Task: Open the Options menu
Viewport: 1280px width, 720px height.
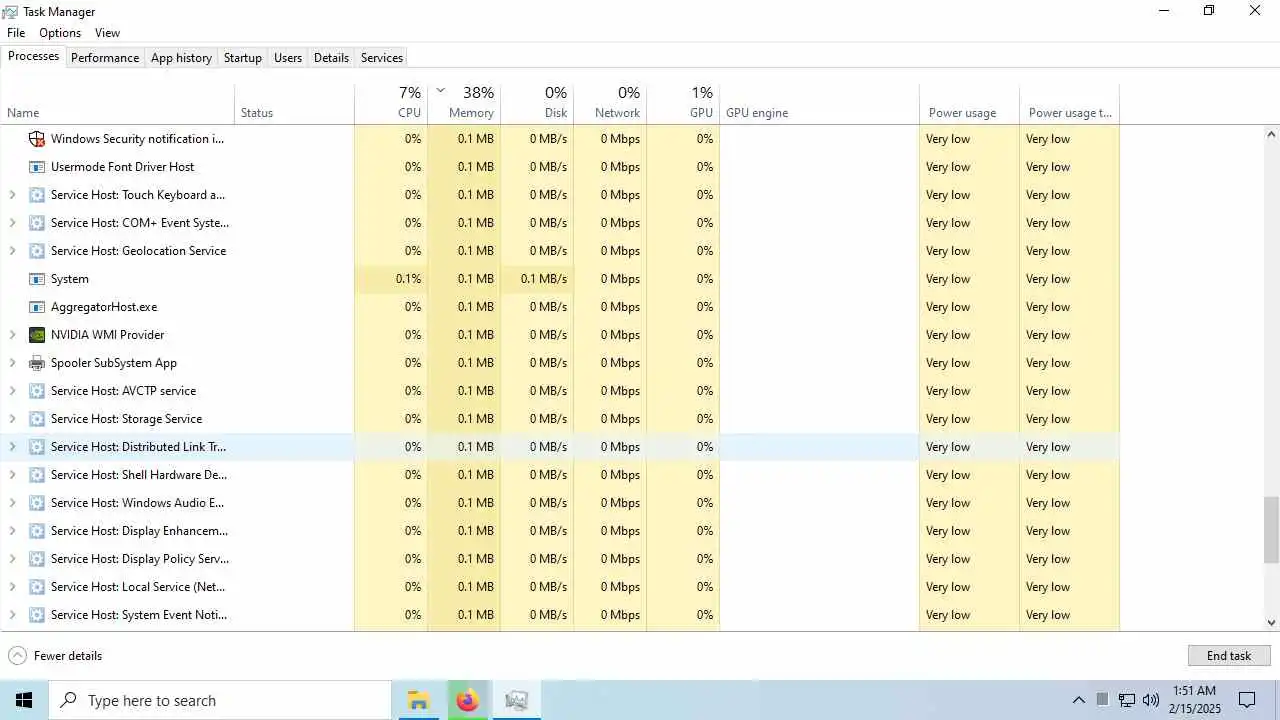Action: 60,33
